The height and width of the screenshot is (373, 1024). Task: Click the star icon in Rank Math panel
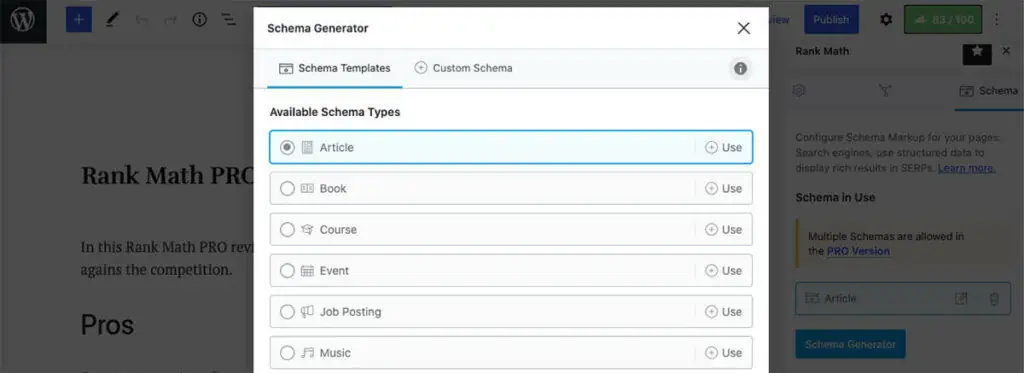977,51
